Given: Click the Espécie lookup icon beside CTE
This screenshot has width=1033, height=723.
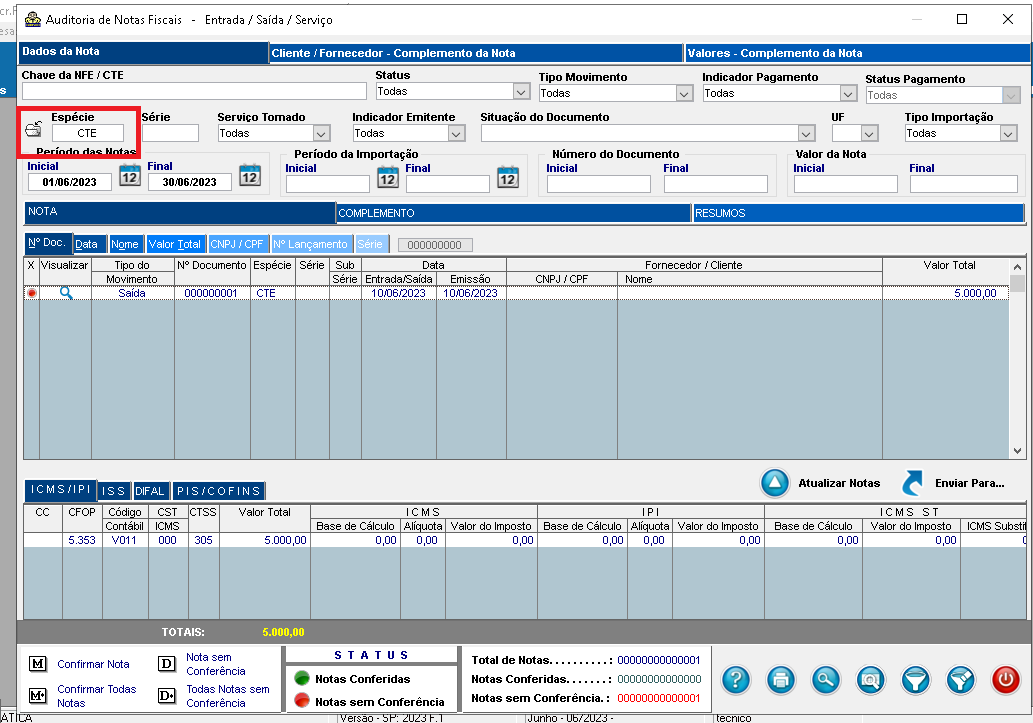Looking at the screenshot, I should tap(34, 130).
